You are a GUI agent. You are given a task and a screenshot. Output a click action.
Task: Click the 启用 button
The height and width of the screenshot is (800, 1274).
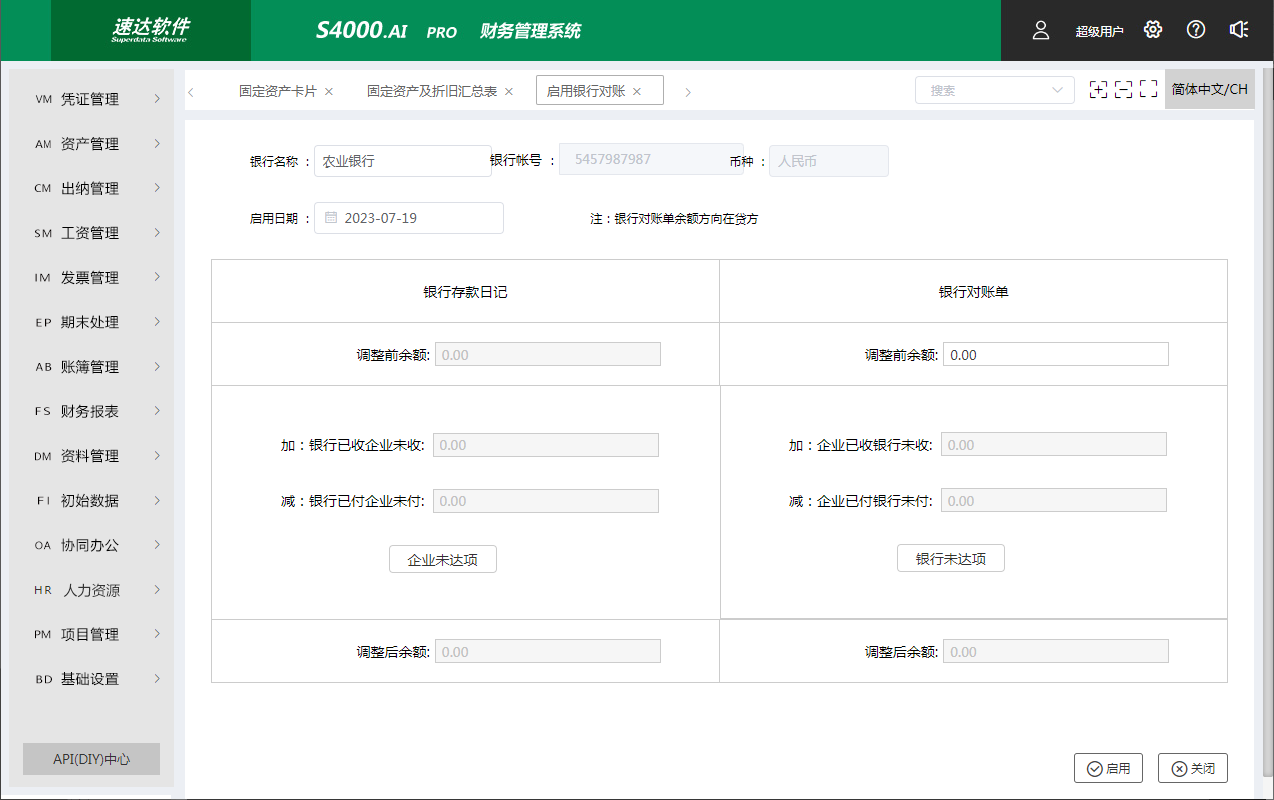pos(1107,768)
